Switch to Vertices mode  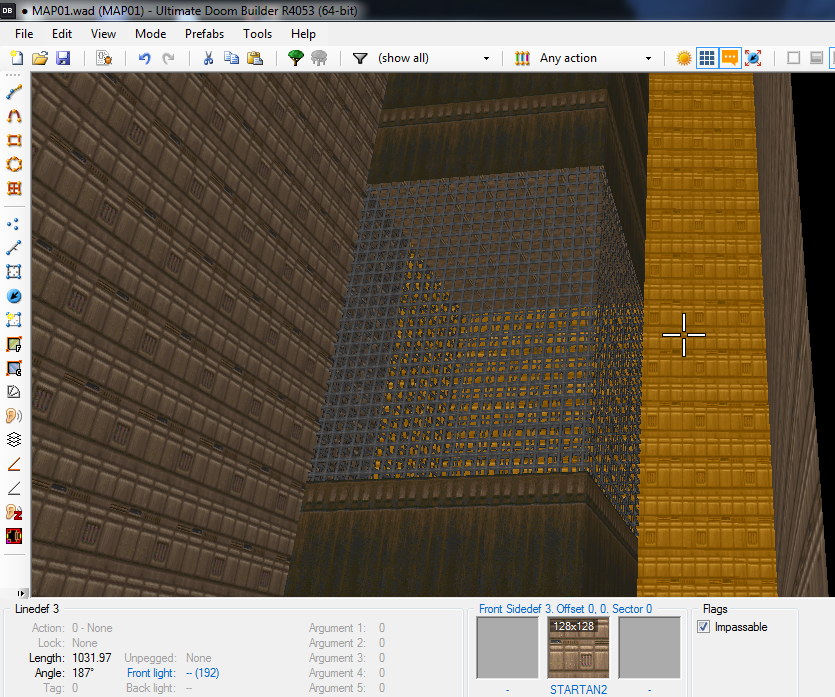click(14, 224)
